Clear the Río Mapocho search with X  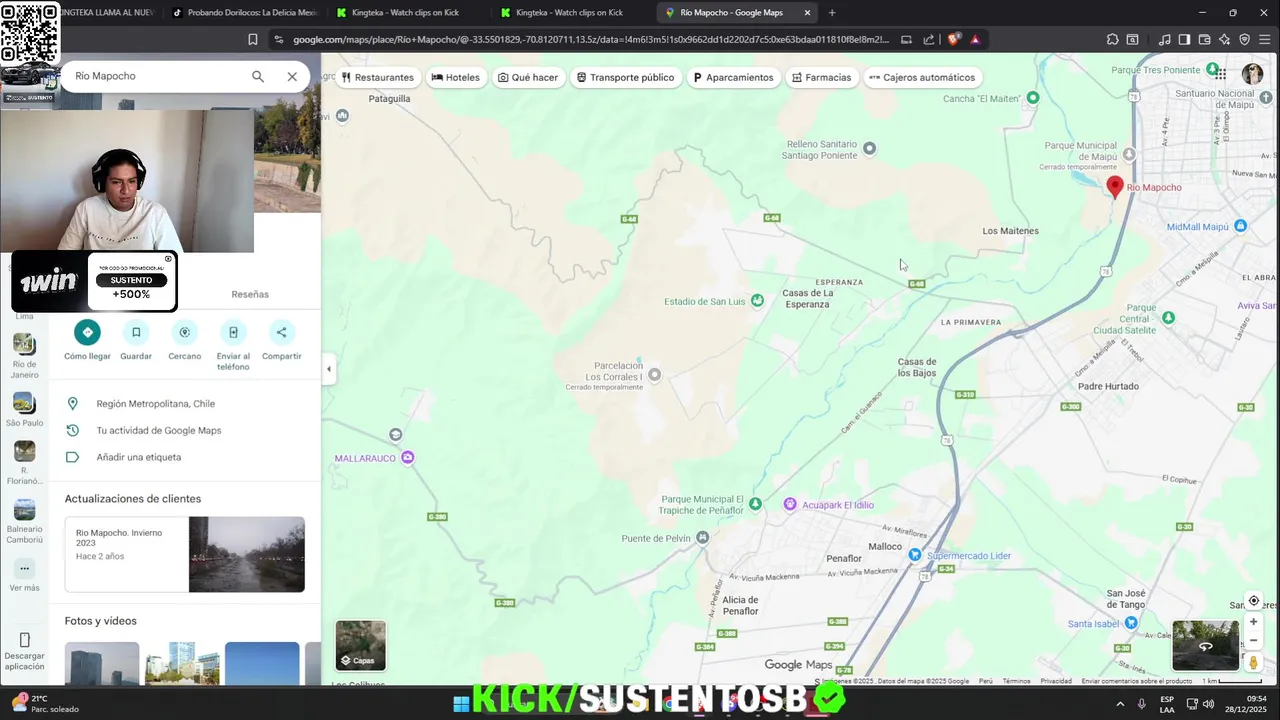(292, 76)
